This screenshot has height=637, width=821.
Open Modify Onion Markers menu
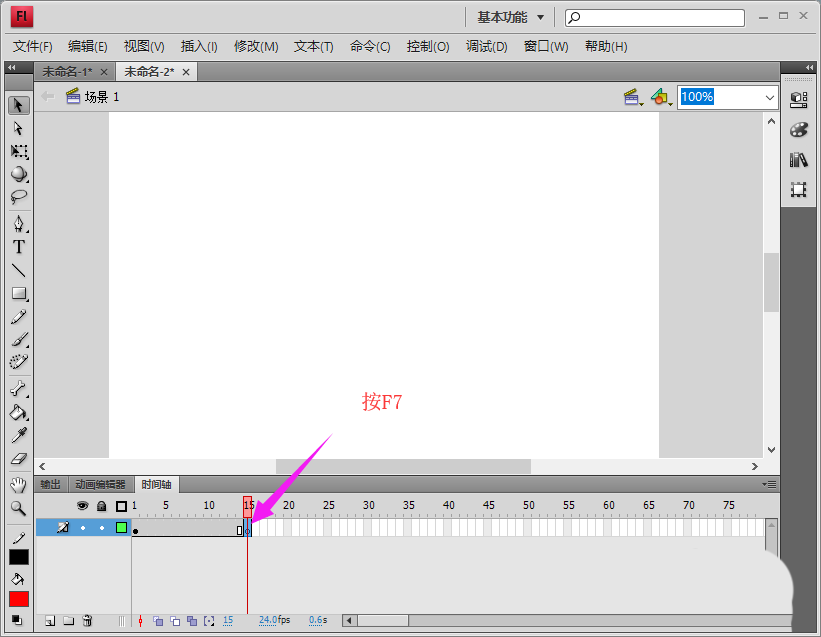point(209,621)
